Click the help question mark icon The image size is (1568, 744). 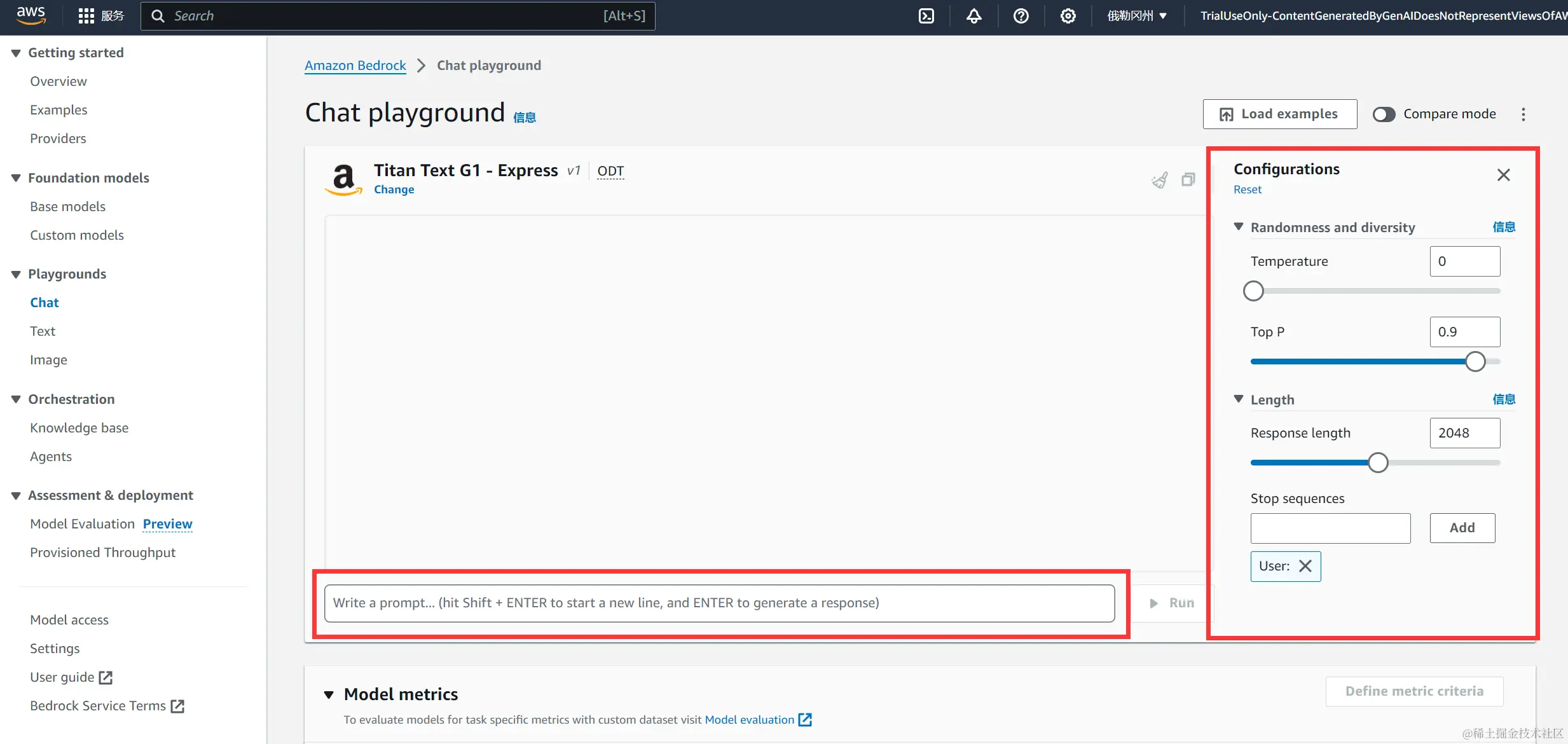(1021, 16)
